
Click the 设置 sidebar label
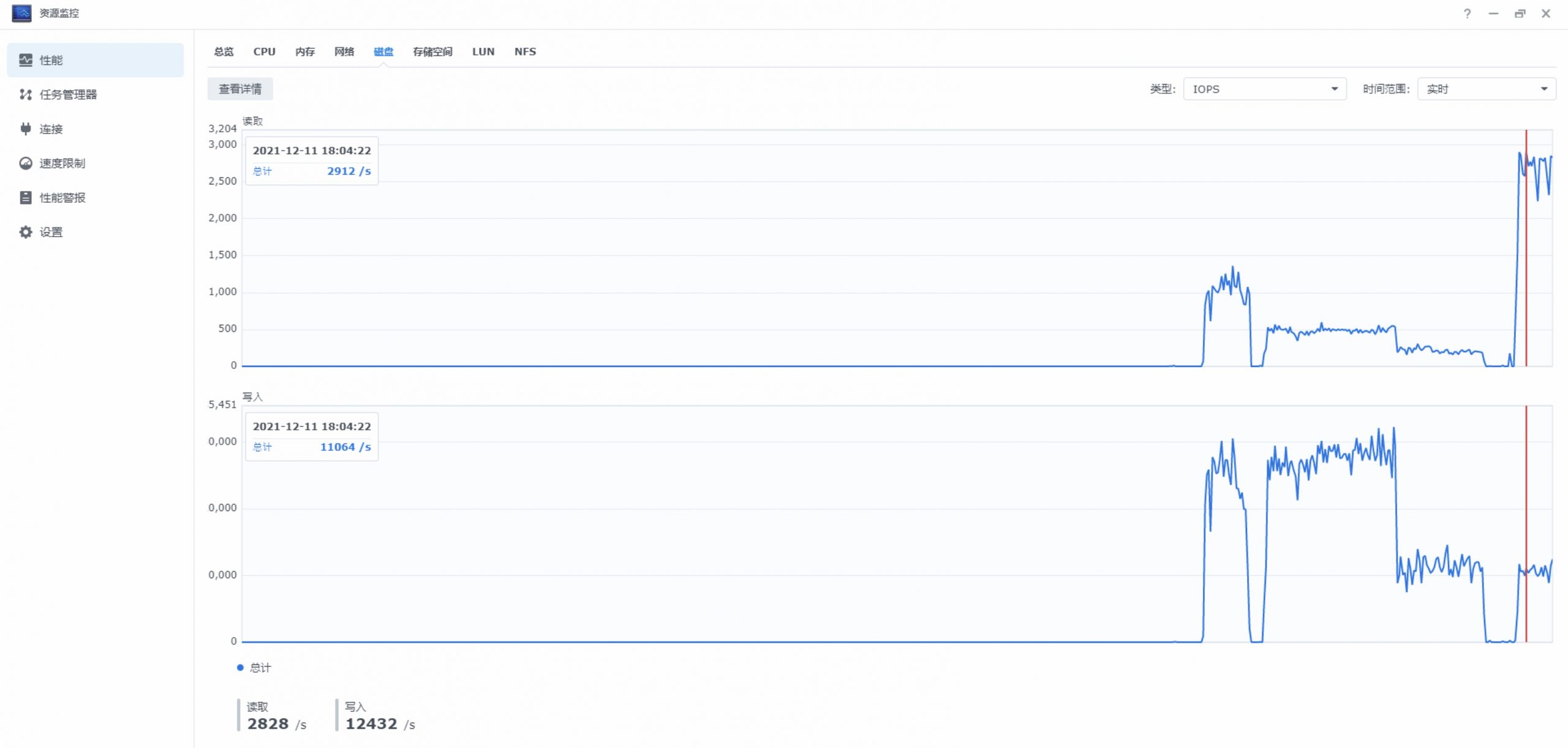pyautogui.click(x=51, y=232)
